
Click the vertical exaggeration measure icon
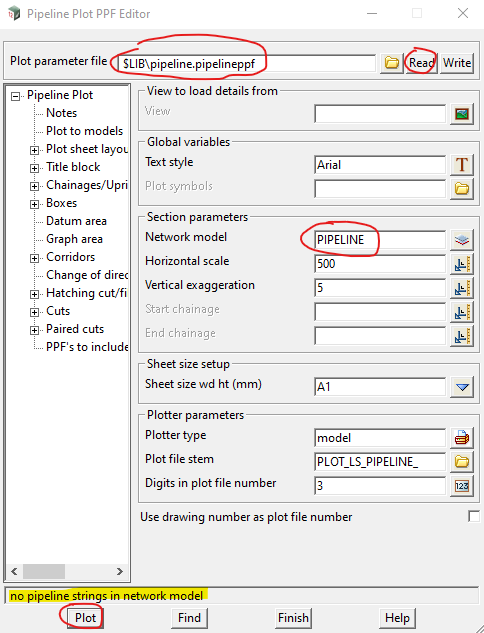[x=462, y=288]
